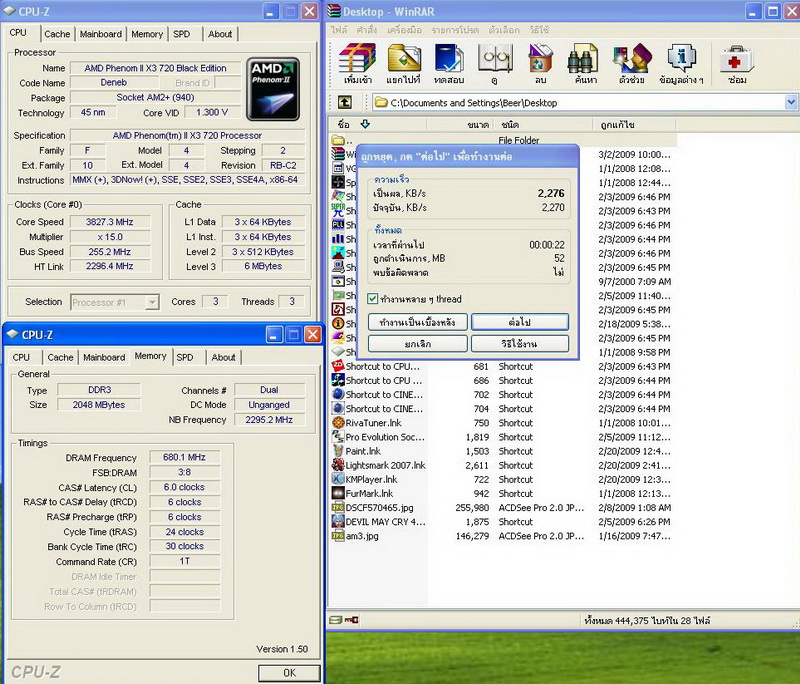Screen dimensions: 800x684
Task: Switch to Memory tab in upper CPU-Z window
Action: (147, 34)
